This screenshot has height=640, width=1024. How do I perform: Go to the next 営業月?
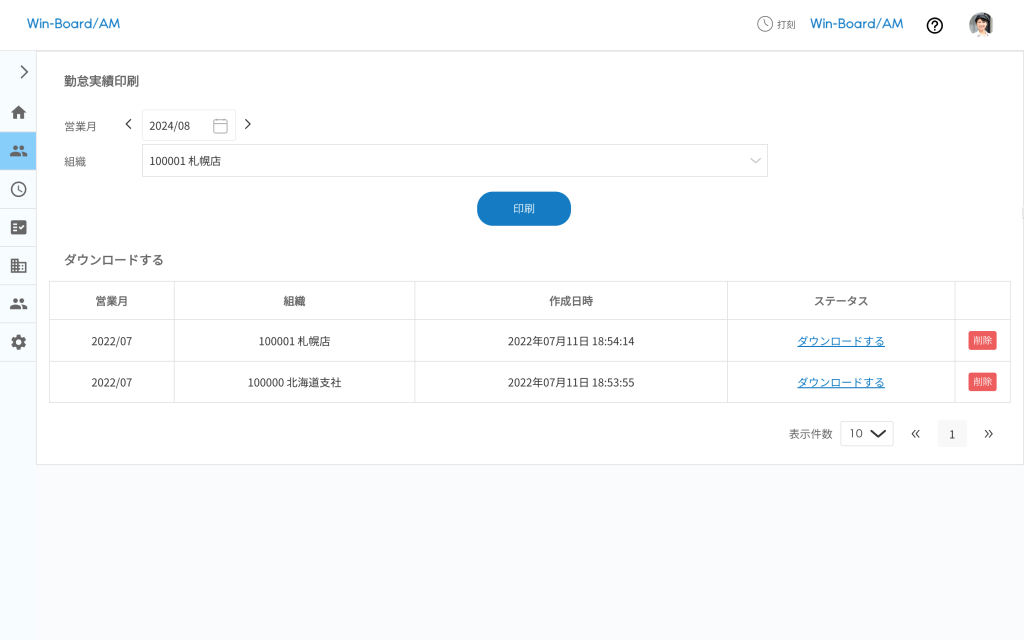[248, 124]
